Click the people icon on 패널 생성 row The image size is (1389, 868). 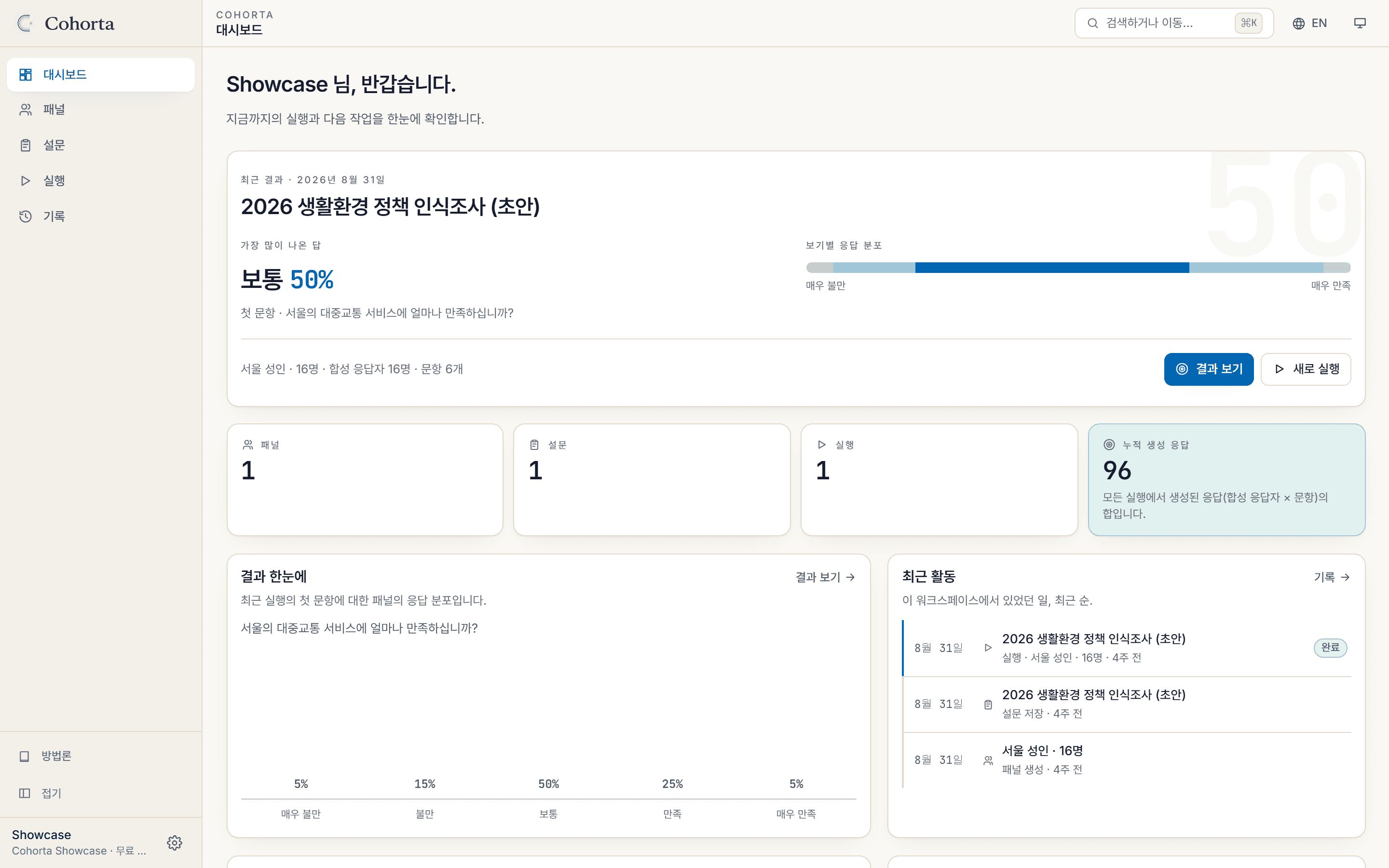pos(988,760)
